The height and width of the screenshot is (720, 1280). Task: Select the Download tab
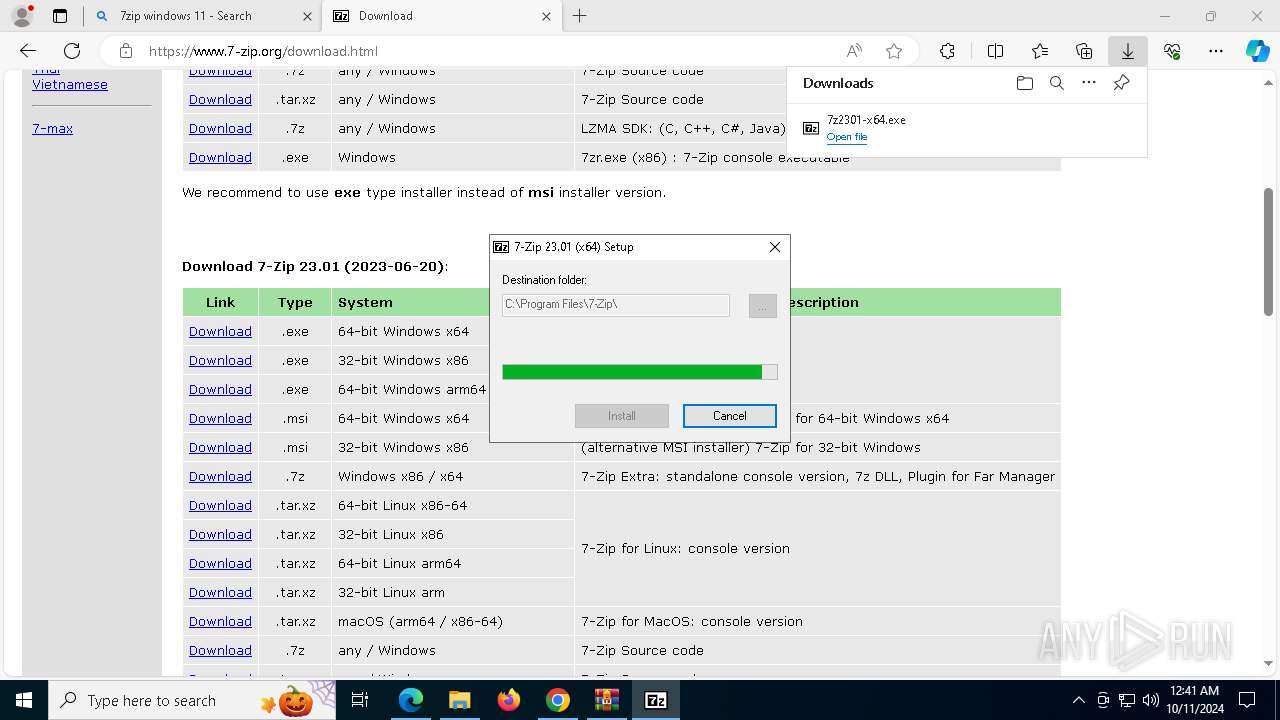[x=442, y=16]
